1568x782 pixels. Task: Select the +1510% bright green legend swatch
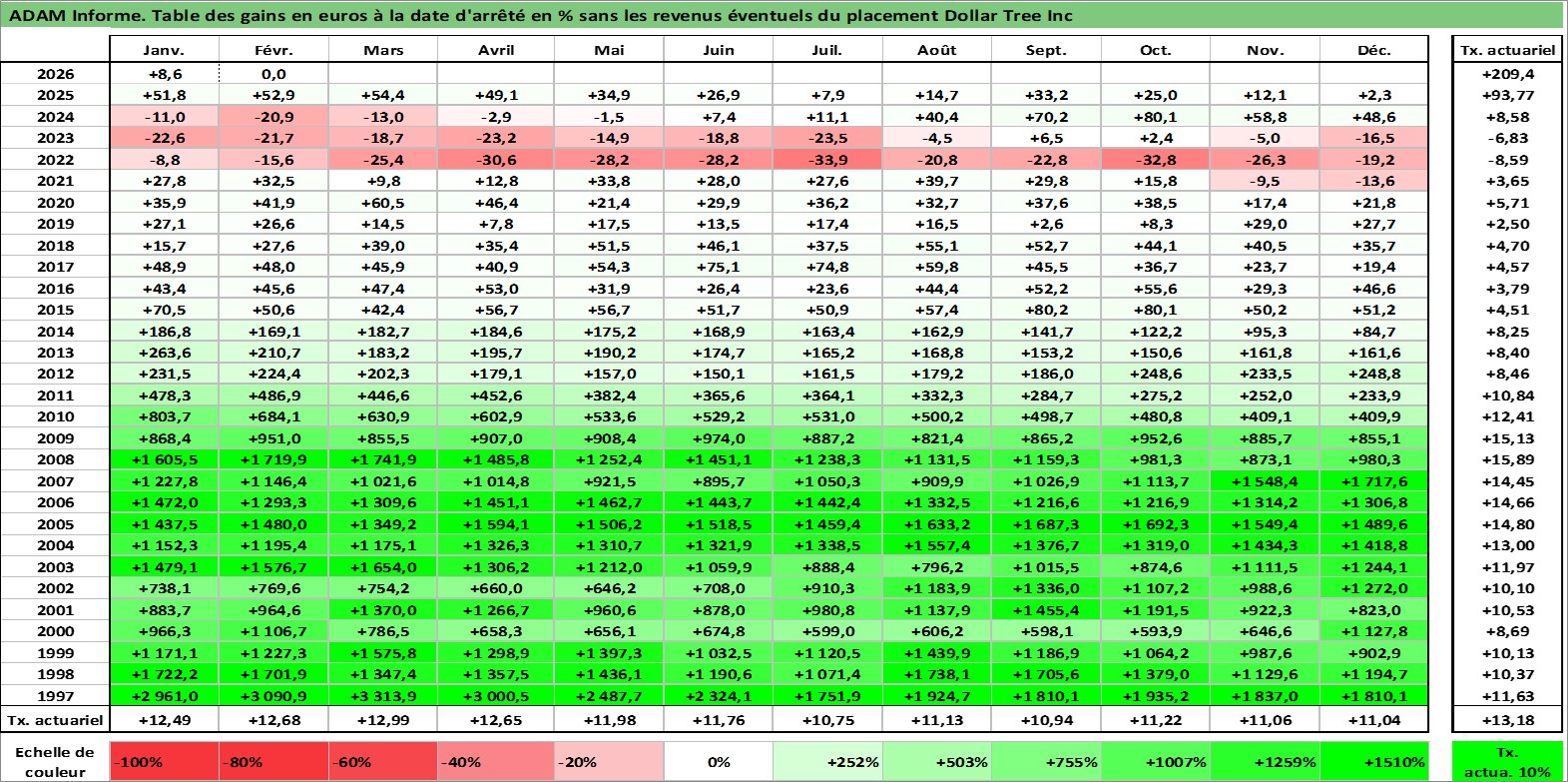click(x=1374, y=762)
